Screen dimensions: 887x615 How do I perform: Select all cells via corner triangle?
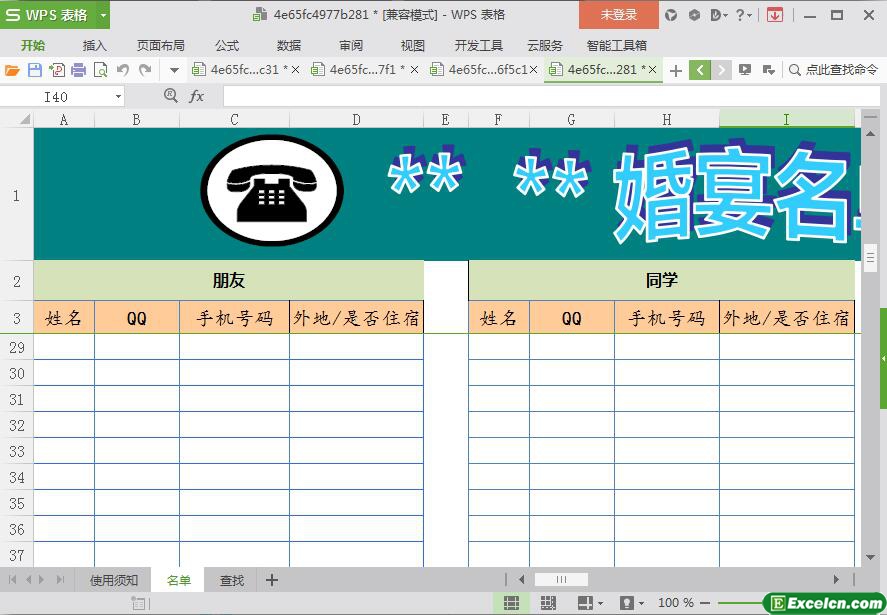pyautogui.click(x=24, y=119)
